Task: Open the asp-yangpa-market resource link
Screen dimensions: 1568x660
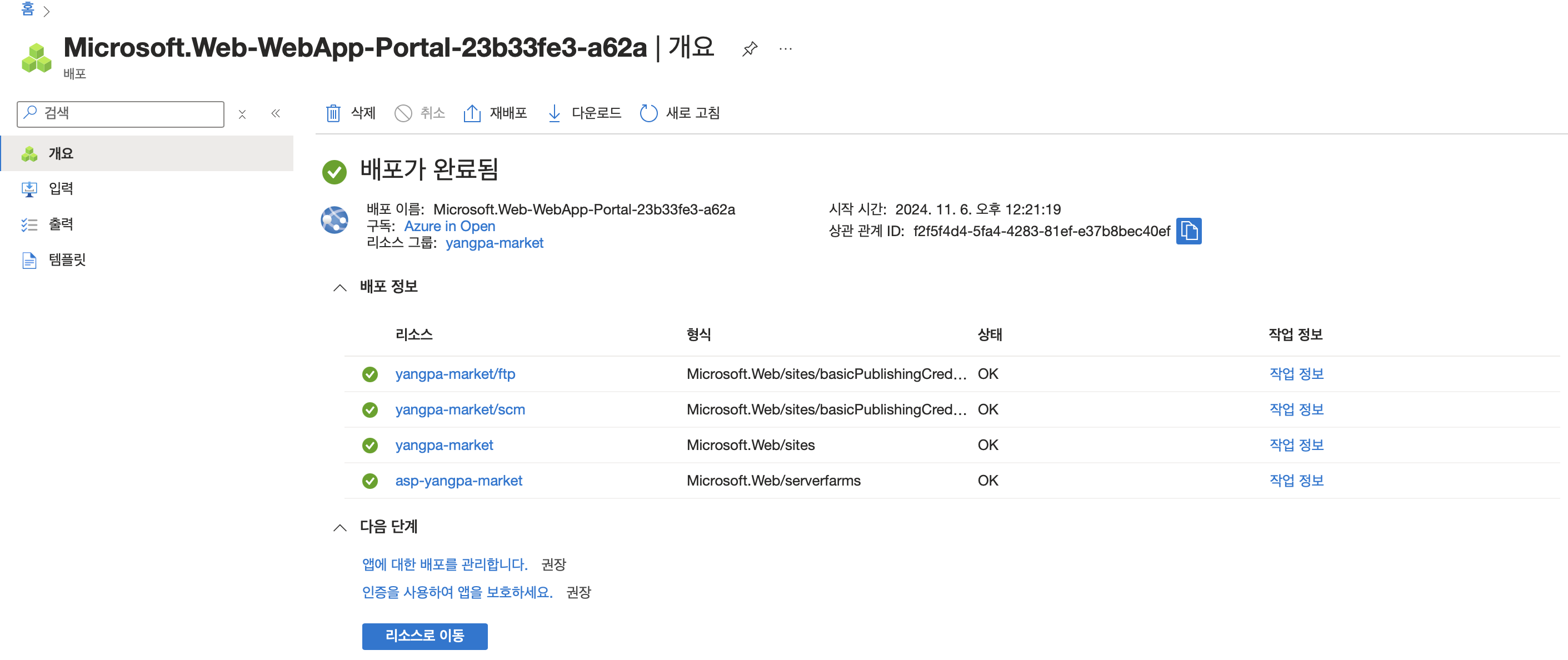Action: click(458, 481)
